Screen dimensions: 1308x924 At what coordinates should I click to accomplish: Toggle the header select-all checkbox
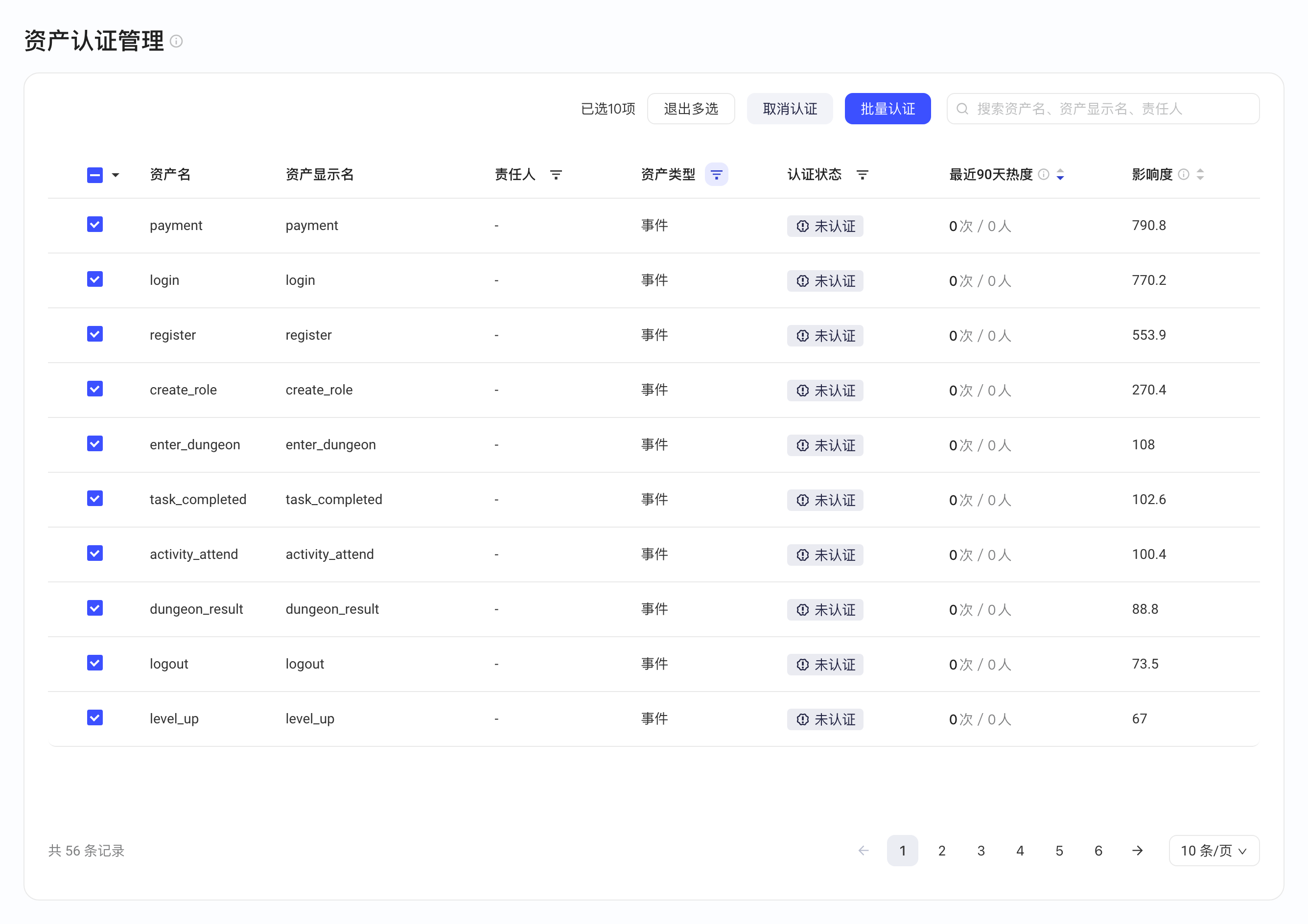[95, 175]
